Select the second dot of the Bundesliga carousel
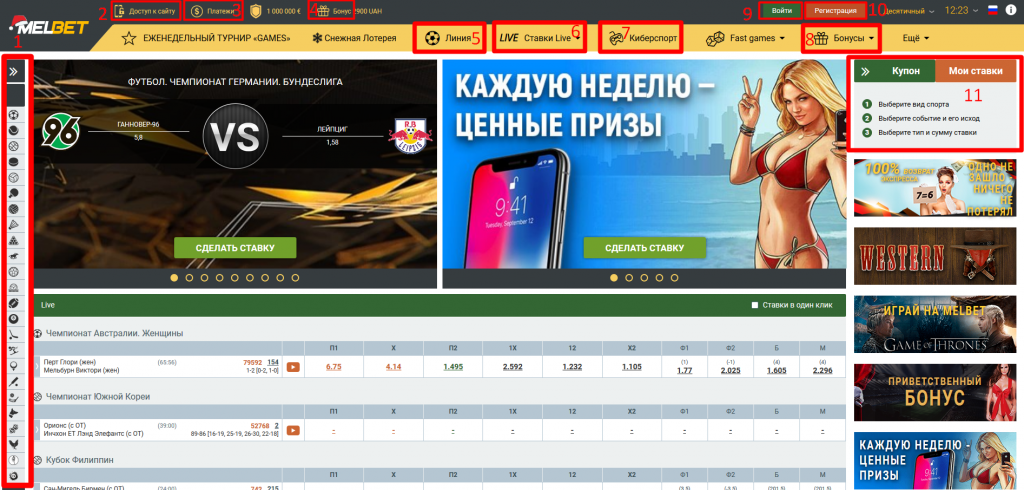Viewport: 1024px width, 490px height. coord(189,278)
